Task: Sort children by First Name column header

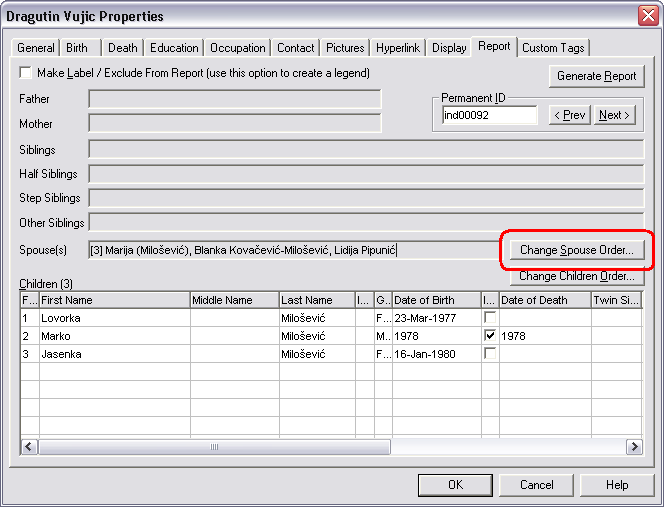Action: [x=113, y=300]
